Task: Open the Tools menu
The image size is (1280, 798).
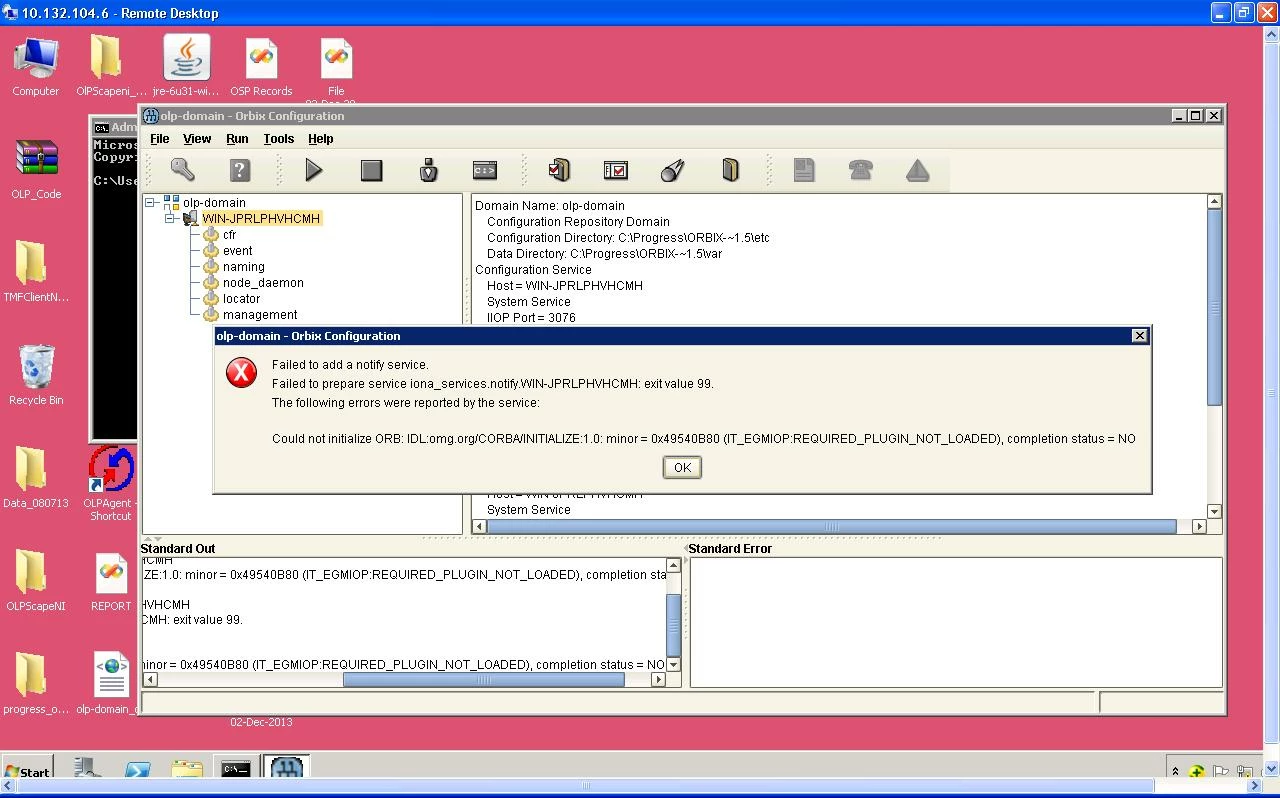Action: [279, 139]
